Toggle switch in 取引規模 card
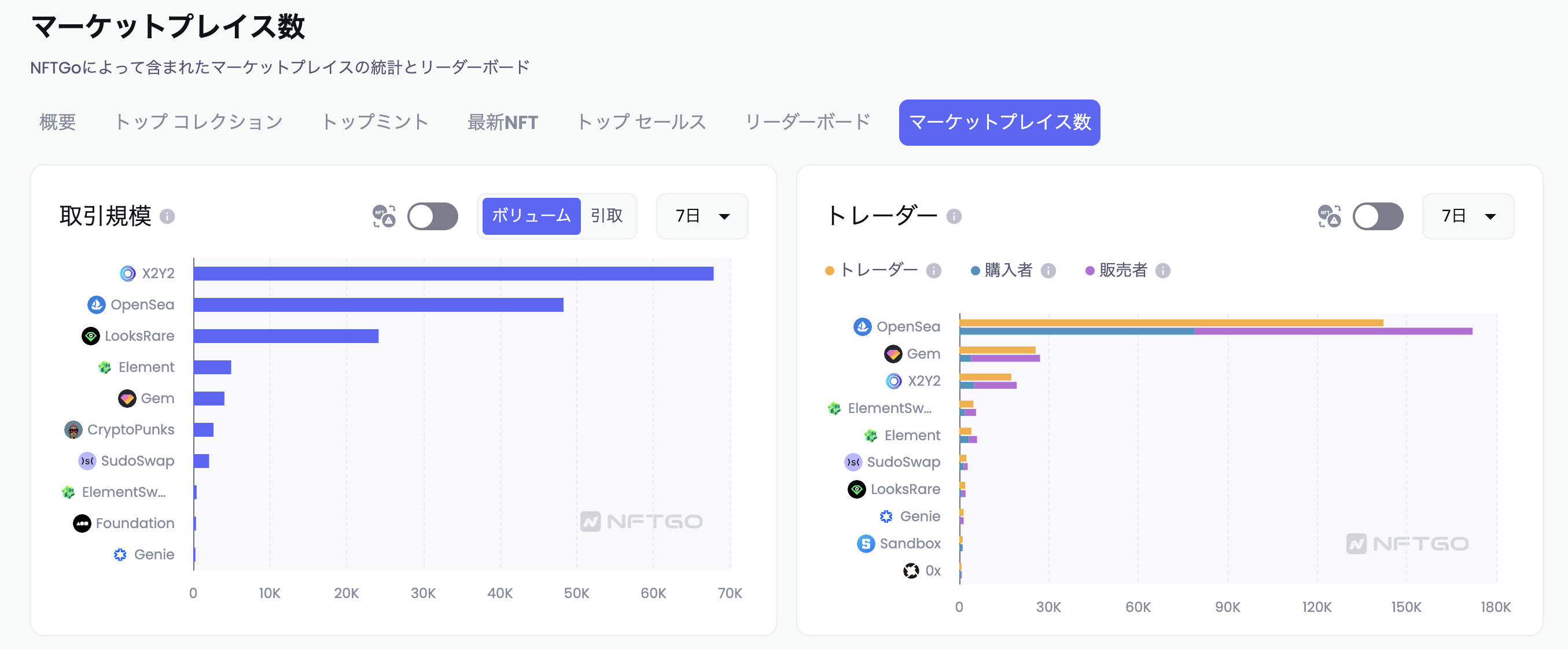 pos(432,216)
